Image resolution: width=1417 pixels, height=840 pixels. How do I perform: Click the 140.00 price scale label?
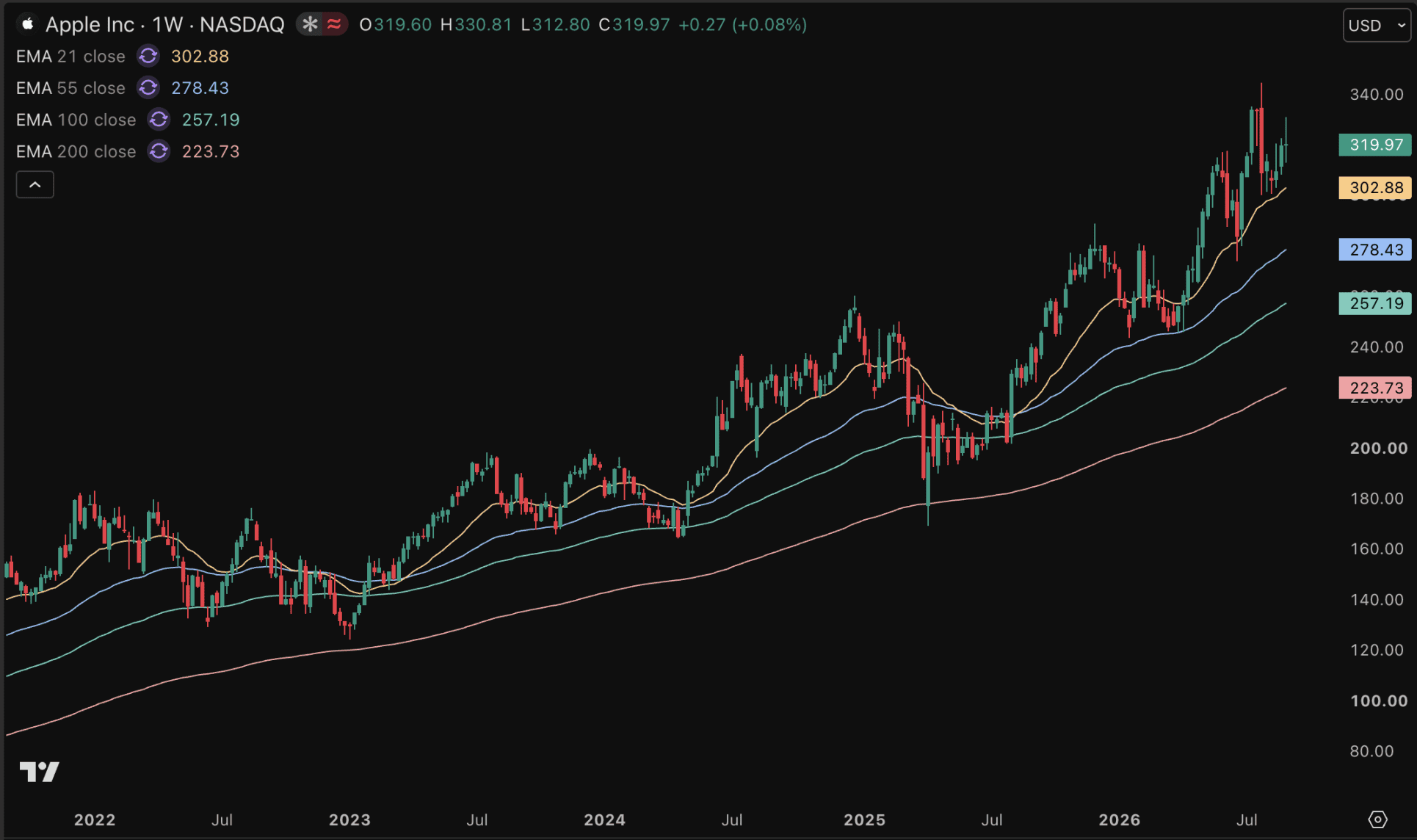(x=1377, y=599)
